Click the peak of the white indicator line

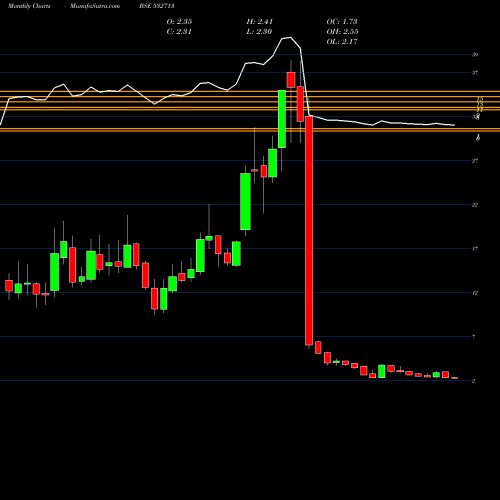291,37
